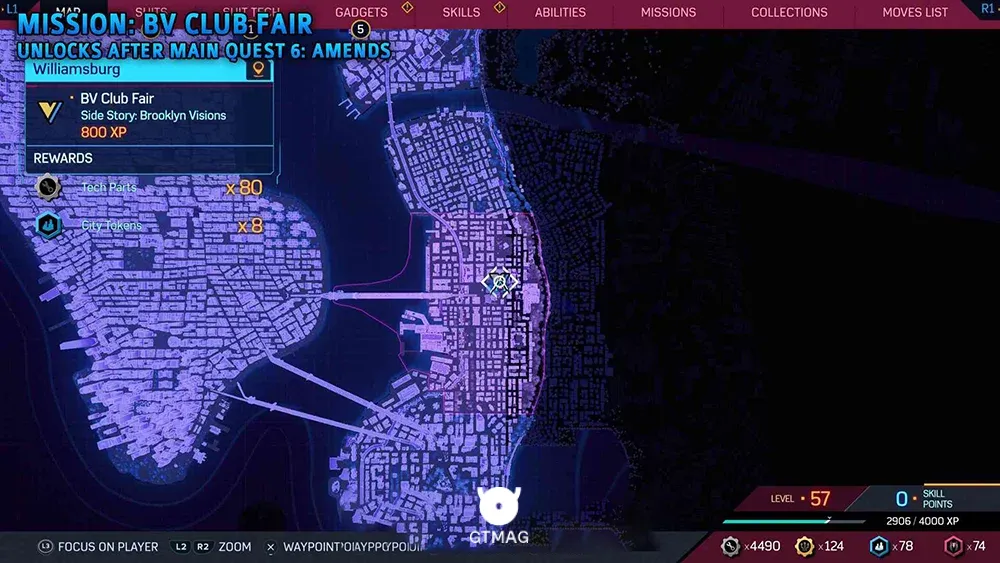This screenshot has width=1000, height=563.
Task: Click the R1 next-tab indicator
Action: (987, 8)
